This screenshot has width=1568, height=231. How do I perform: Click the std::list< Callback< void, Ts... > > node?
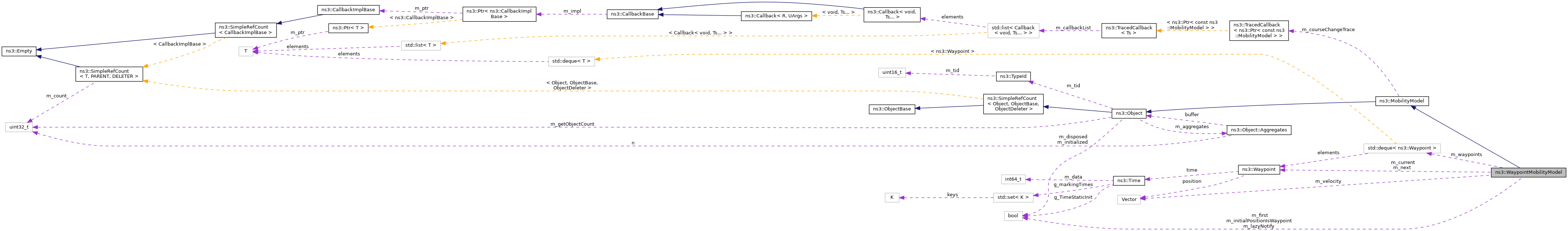pyautogui.click(x=1013, y=30)
